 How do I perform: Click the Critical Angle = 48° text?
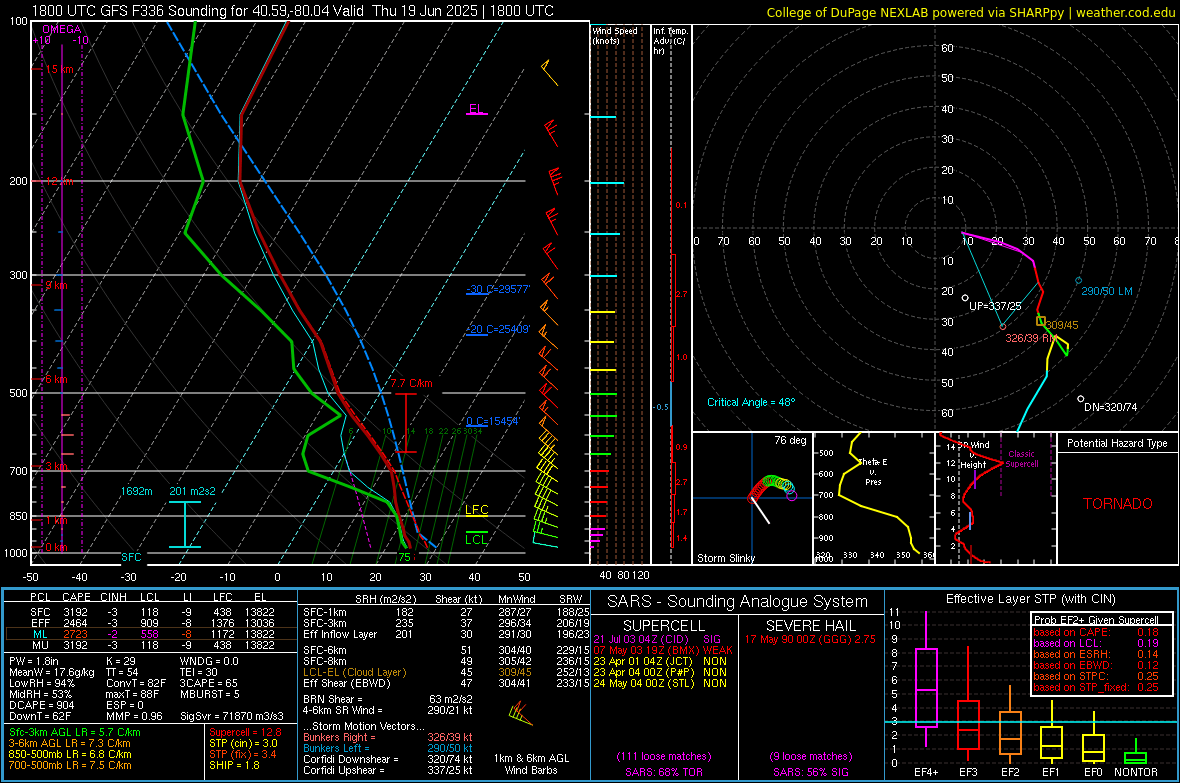pos(750,402)
